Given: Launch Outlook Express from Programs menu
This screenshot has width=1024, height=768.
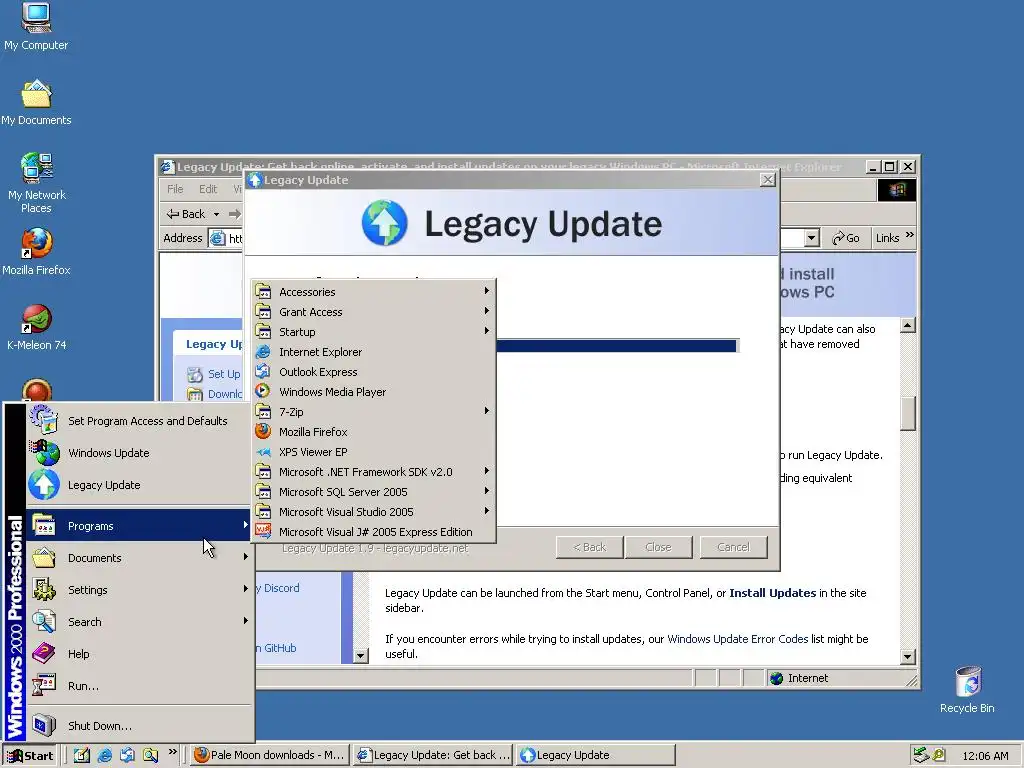Looking at the screenshot, I should coord(374,372).
